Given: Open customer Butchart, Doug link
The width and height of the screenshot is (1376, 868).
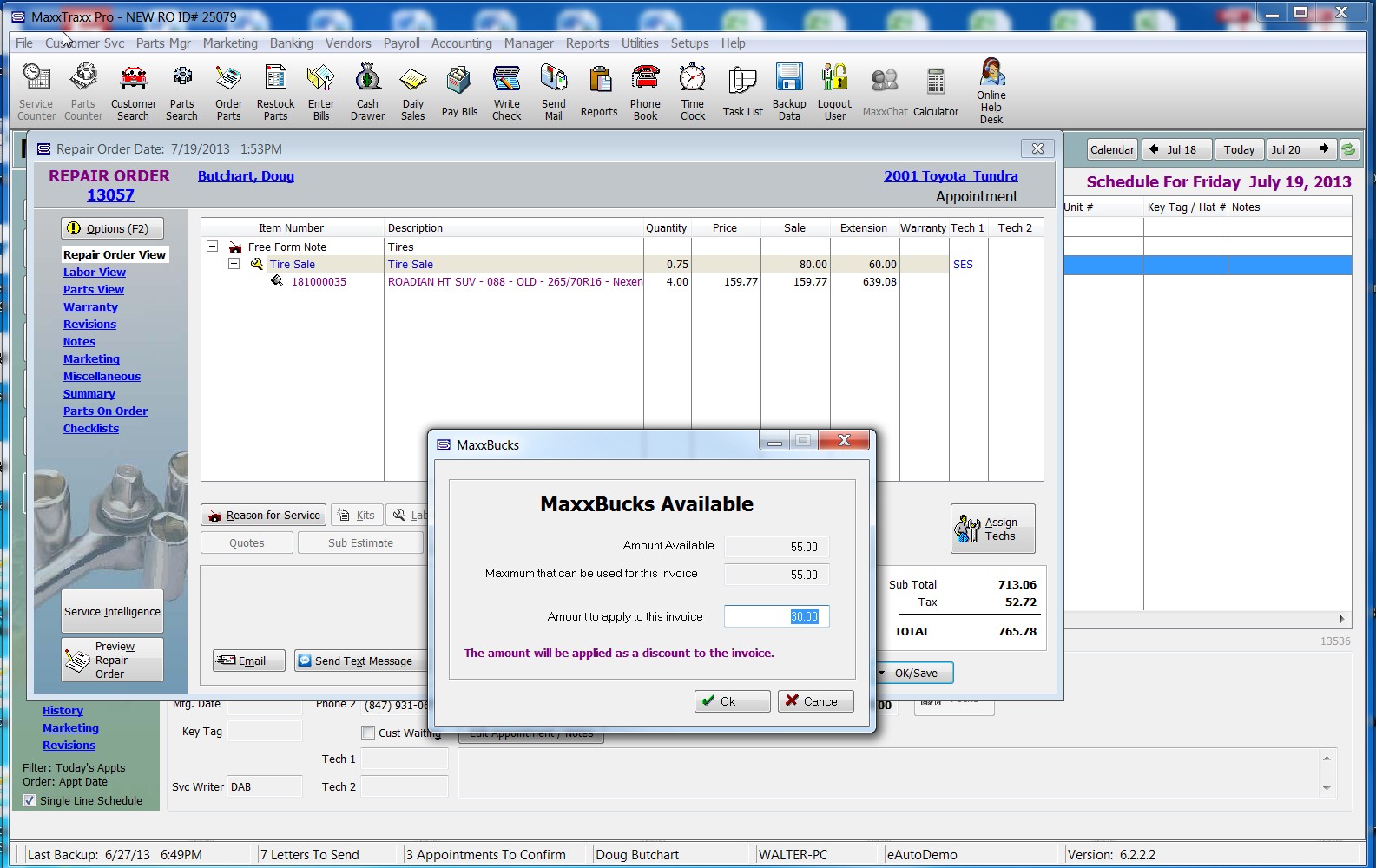Looking at the screenshot, I should (x=246, y=176).
